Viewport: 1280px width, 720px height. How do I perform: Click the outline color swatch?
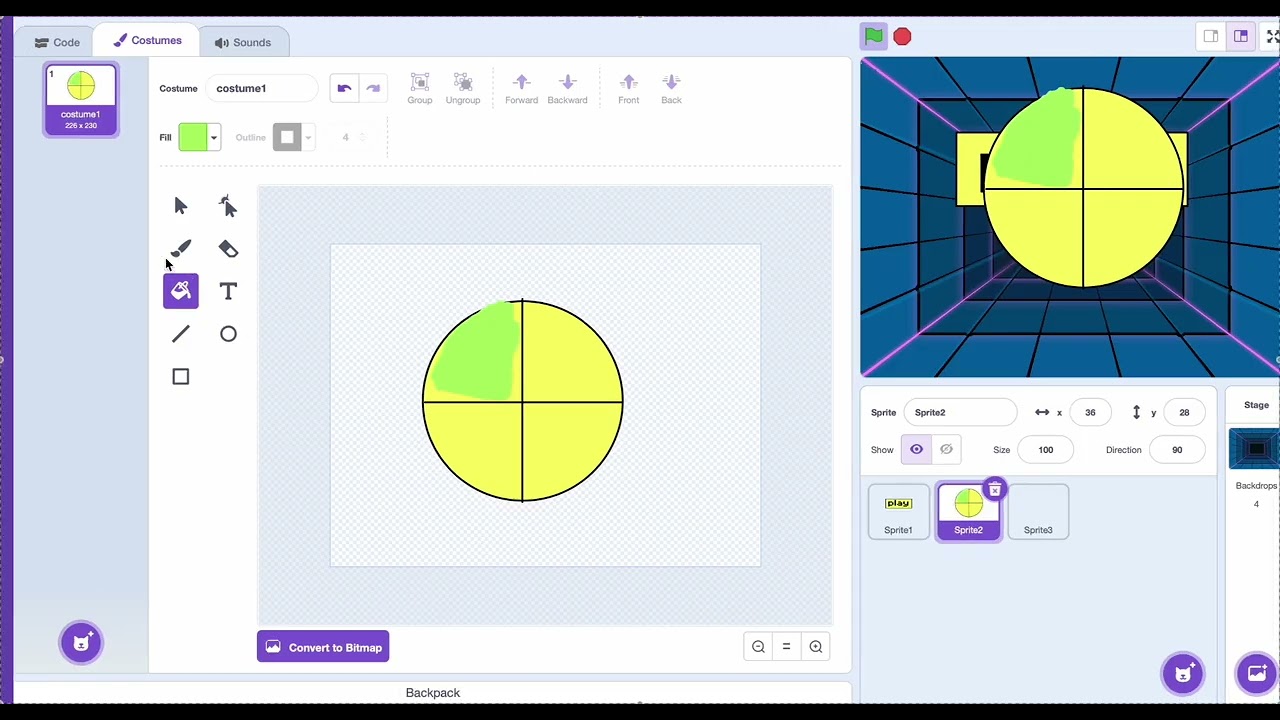click(287, 137)
